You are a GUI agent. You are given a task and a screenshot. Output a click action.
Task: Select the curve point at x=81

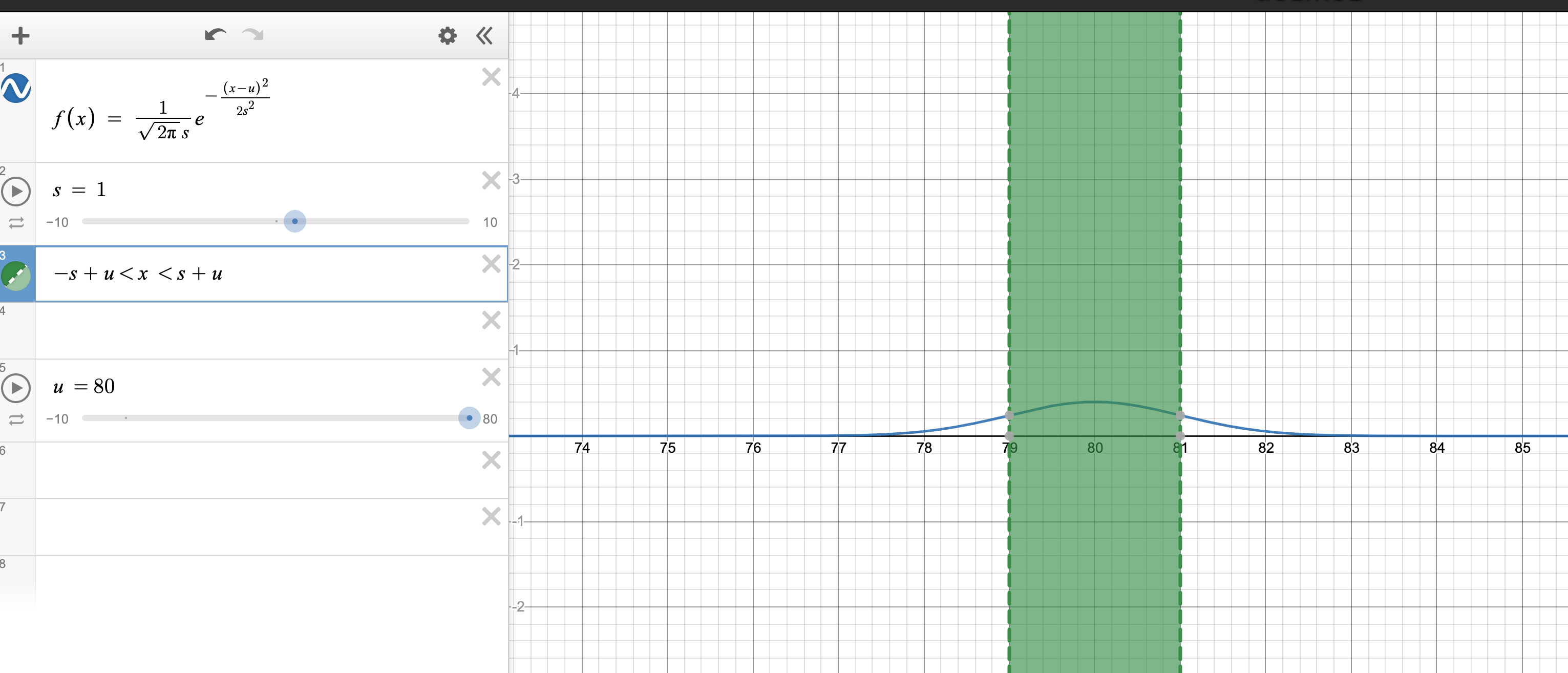[x=1180, y=415]
